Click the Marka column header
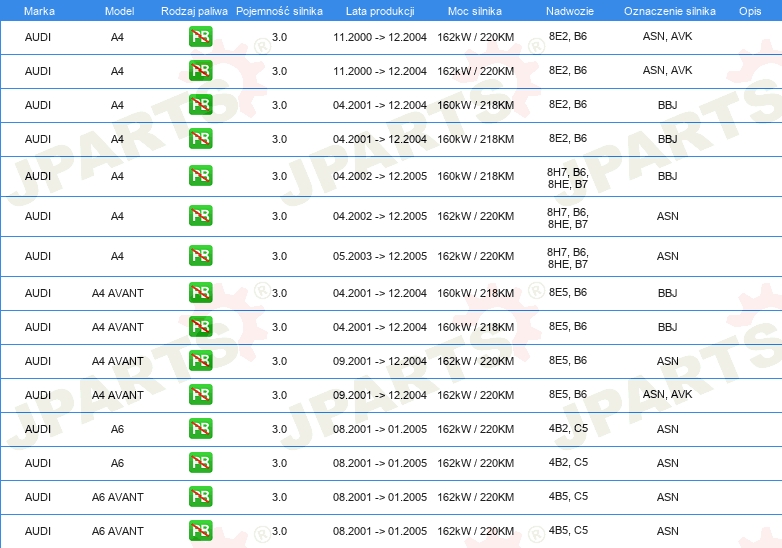782x548 pixels. tap(39, 11)
